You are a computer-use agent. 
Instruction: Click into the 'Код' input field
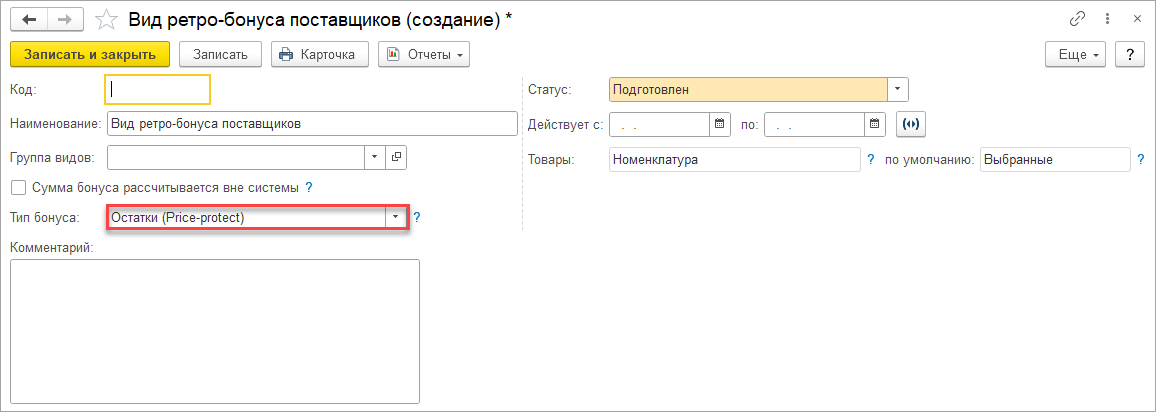tap(158, 90)
